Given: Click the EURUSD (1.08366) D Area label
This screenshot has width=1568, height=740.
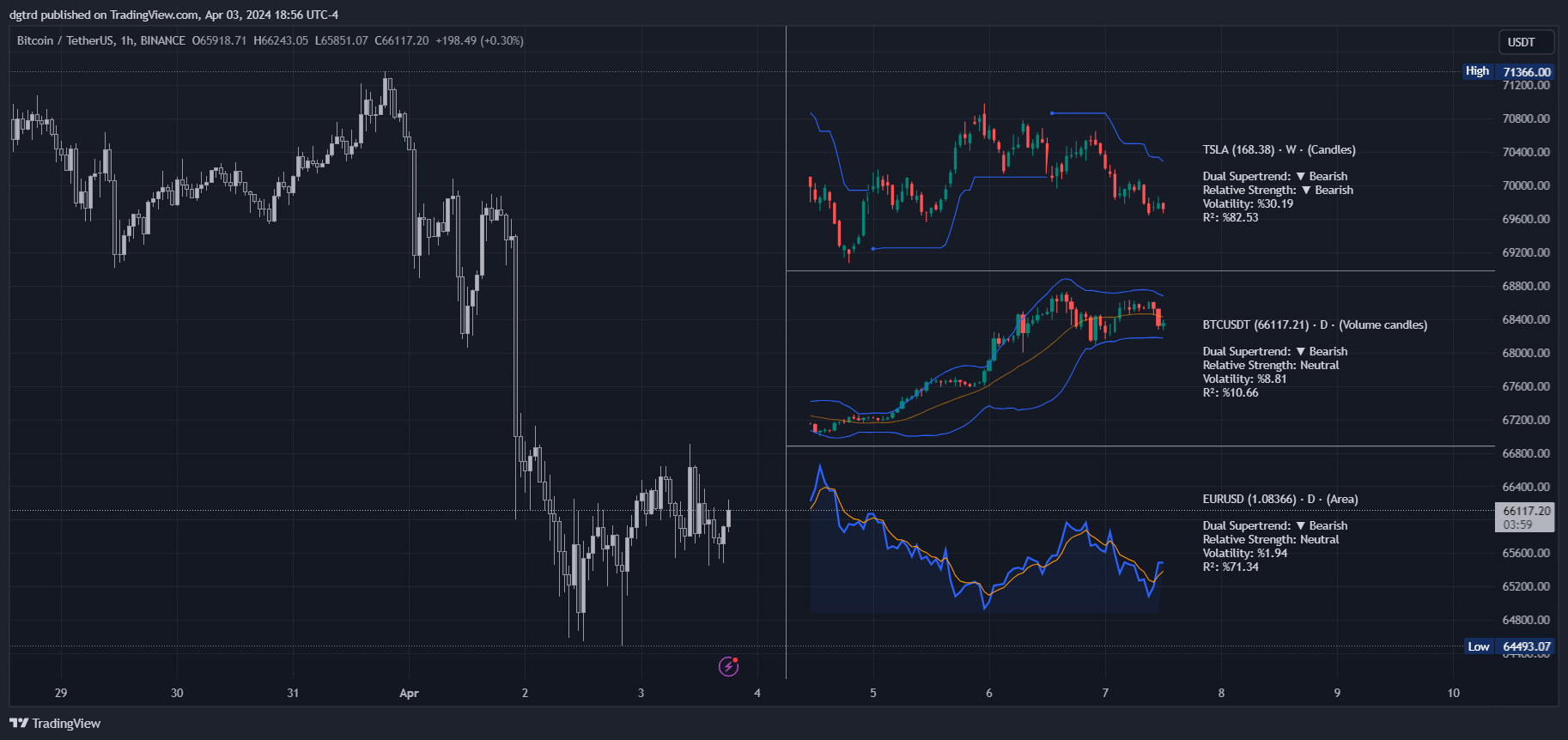Looking at the screenshot, I should tap(1279, 499).
